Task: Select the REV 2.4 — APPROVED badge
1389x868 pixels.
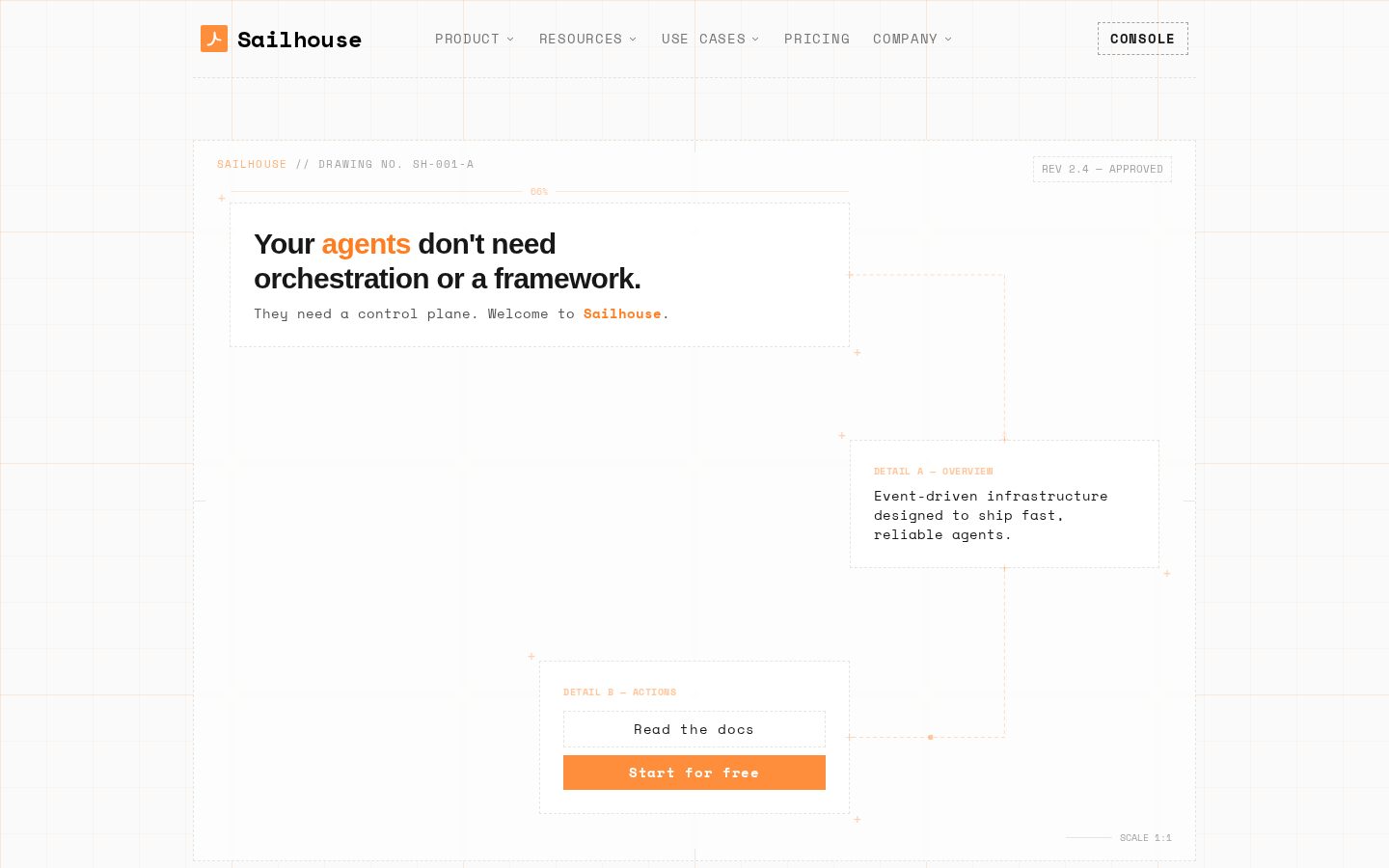Action: point(1103,169)
